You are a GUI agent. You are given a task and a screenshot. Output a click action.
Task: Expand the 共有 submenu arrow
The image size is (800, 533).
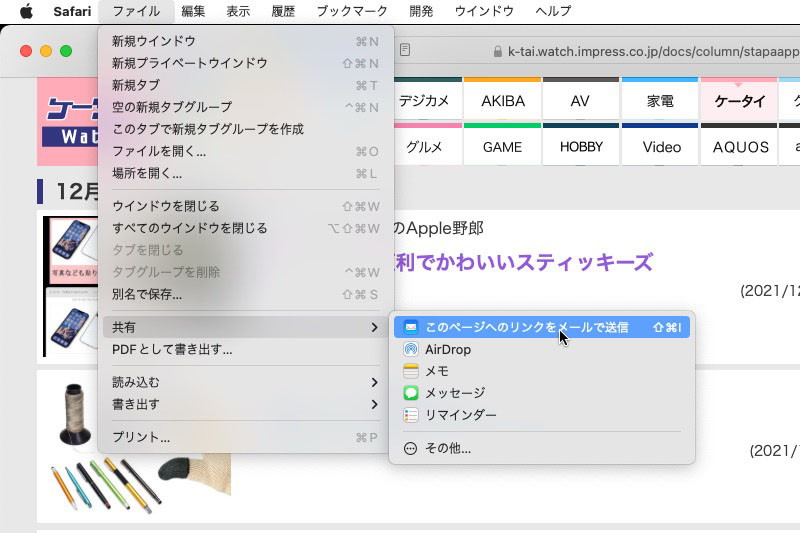[374, 327]
